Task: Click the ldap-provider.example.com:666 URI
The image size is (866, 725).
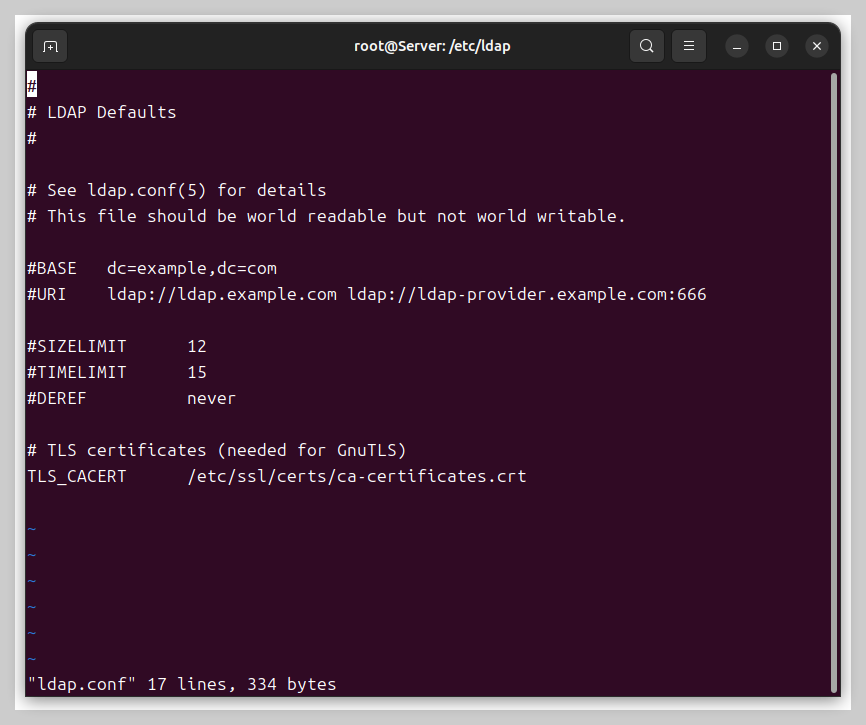Action: pyautogui.click(x=527, y=294)
